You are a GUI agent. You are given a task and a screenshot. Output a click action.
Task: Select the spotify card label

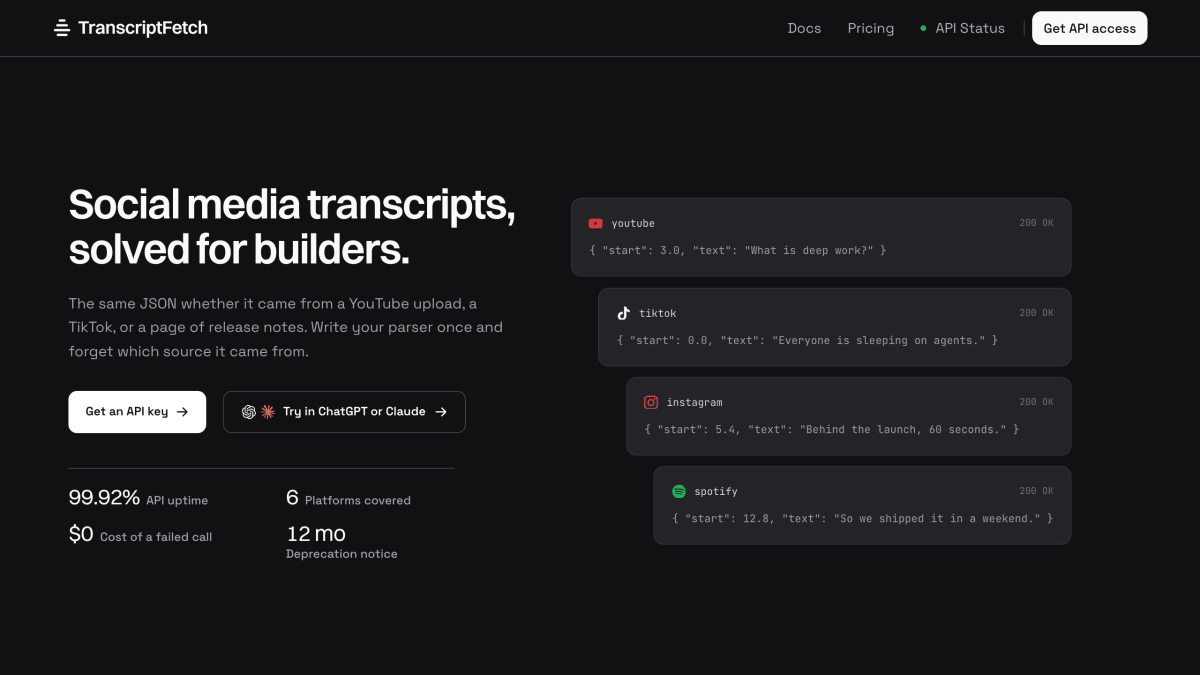click(x=716, y=491)
